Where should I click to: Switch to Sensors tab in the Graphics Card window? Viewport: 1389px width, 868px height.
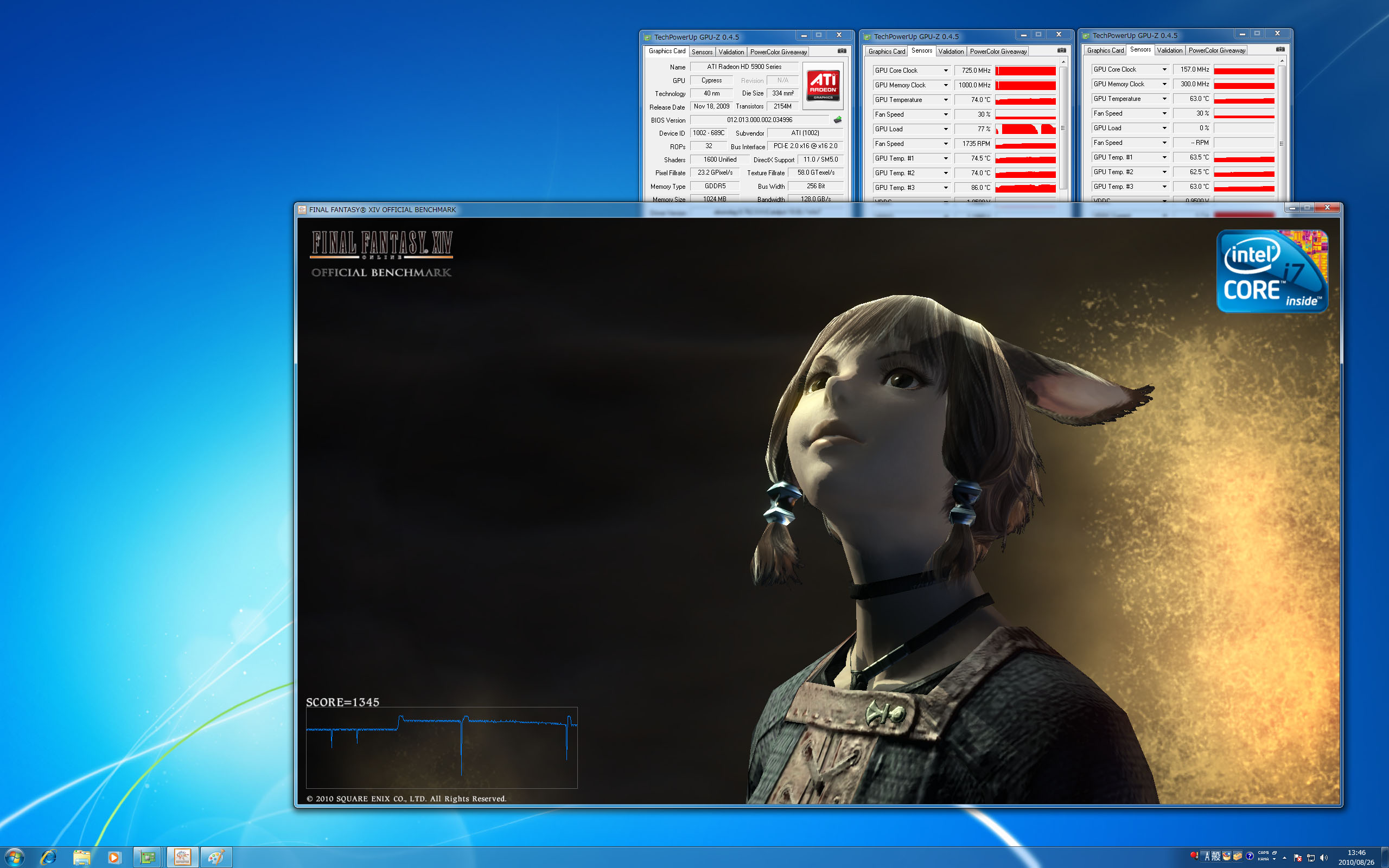(702, 52)
